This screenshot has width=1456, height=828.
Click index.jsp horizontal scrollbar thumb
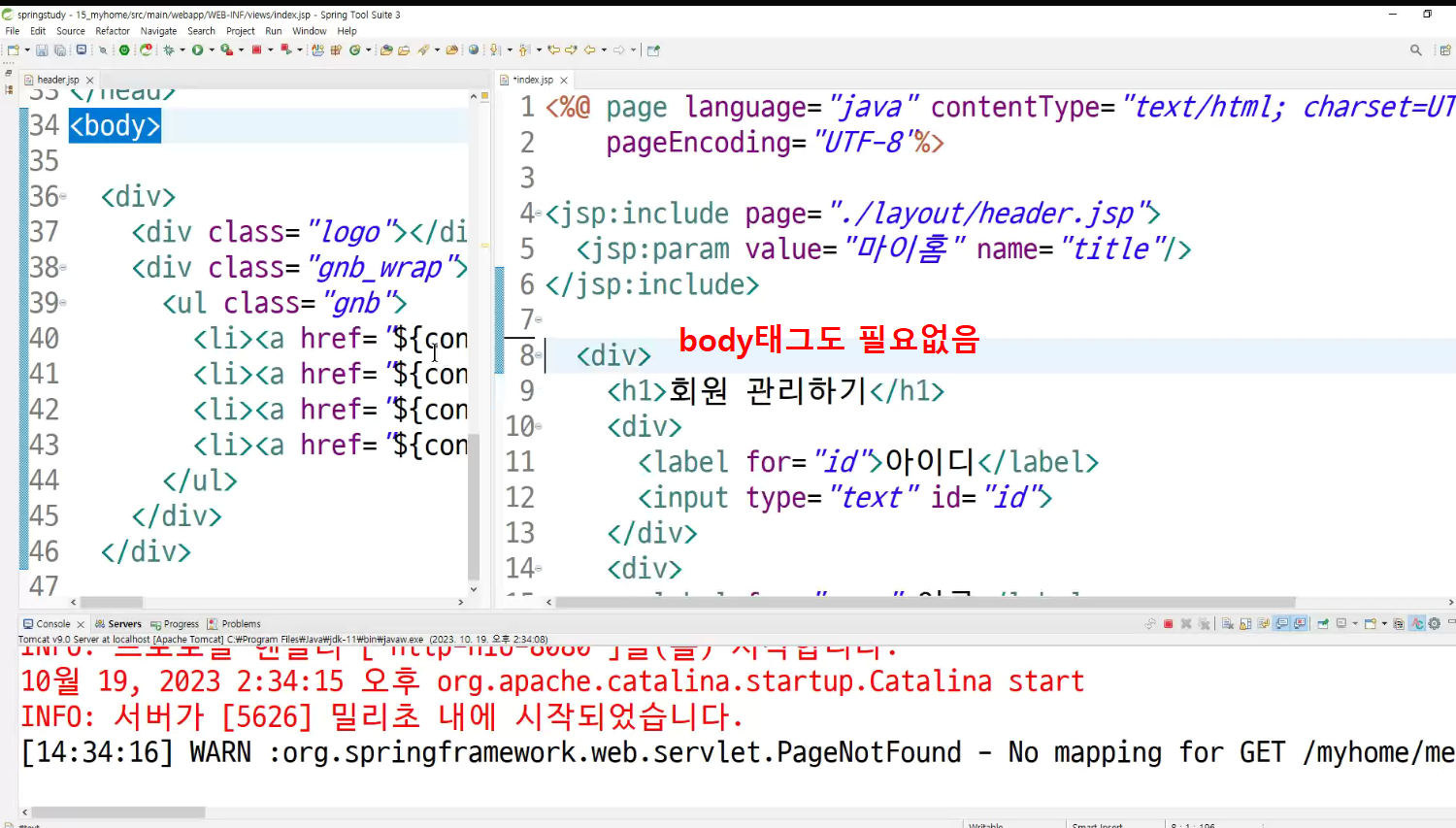point(925,602)
